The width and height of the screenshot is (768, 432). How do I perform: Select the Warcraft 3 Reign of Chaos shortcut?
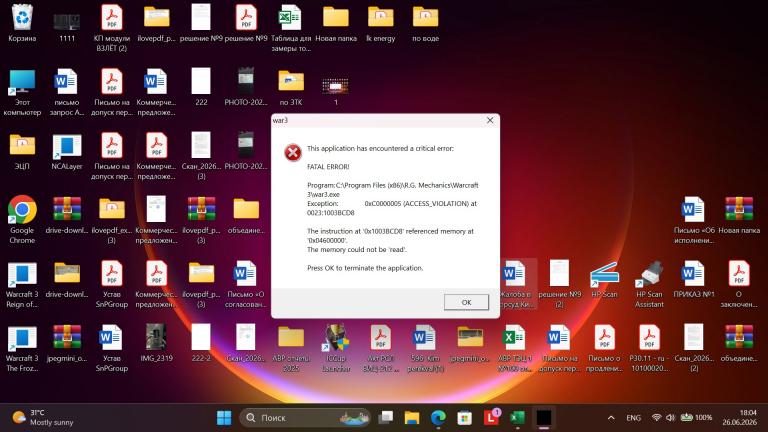pos(22,284)
